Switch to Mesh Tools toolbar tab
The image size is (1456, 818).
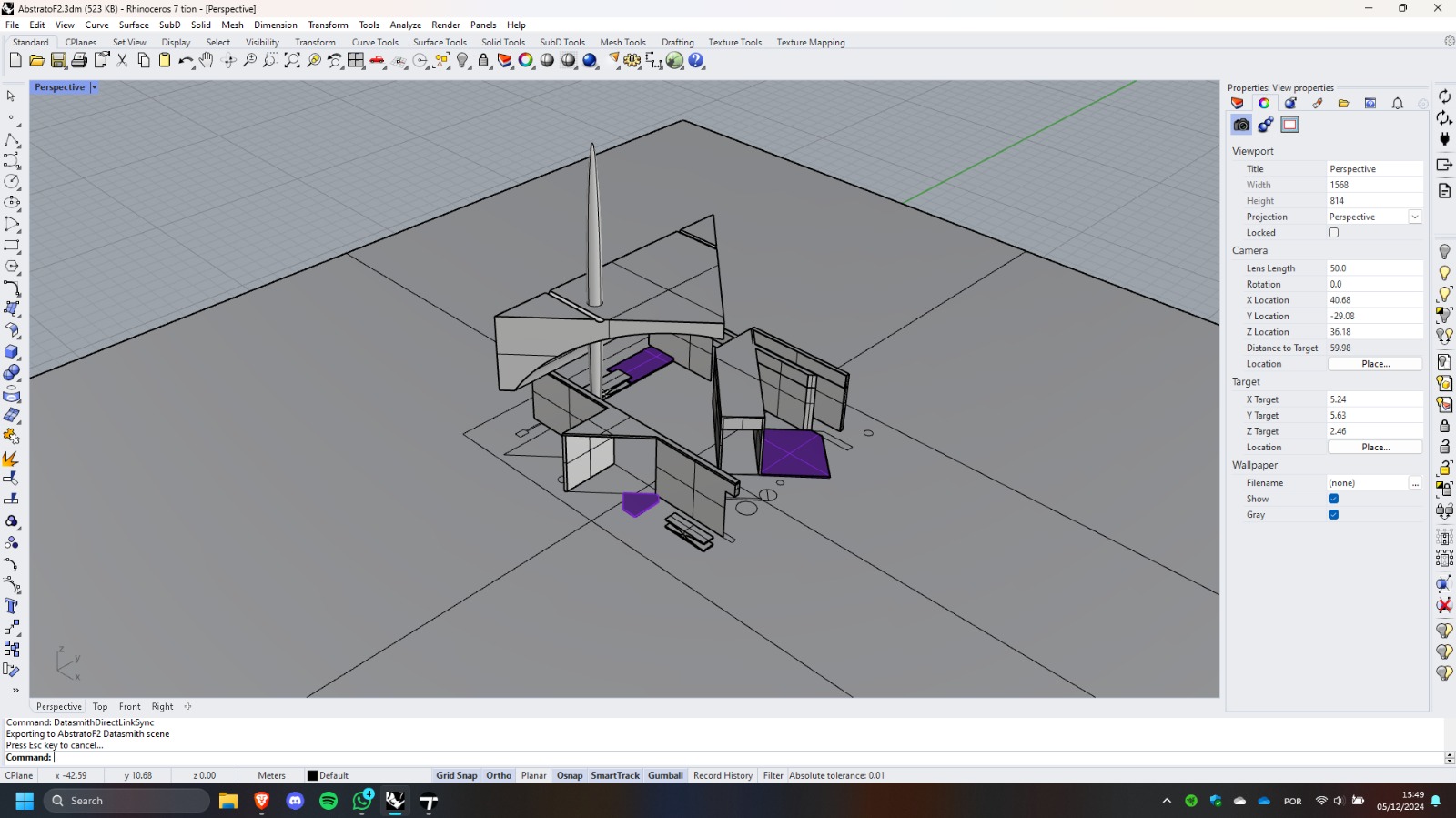[x=622, y=42]
